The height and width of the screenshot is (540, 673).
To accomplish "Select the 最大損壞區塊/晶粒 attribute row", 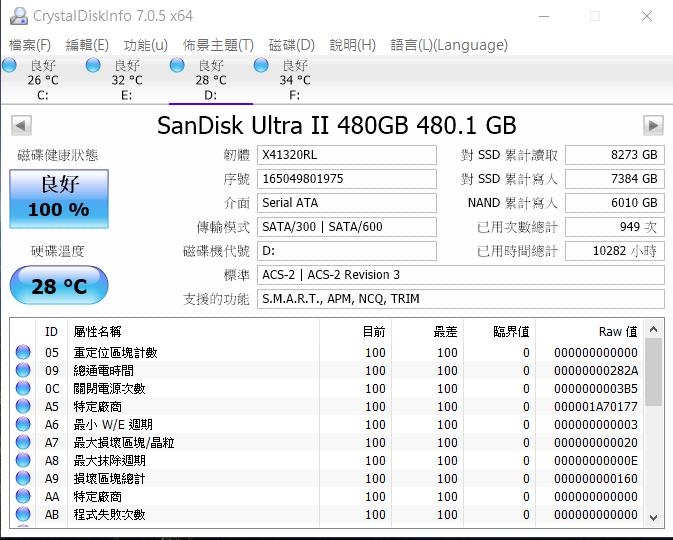I will pyautogui.click(x=327, y=443).
